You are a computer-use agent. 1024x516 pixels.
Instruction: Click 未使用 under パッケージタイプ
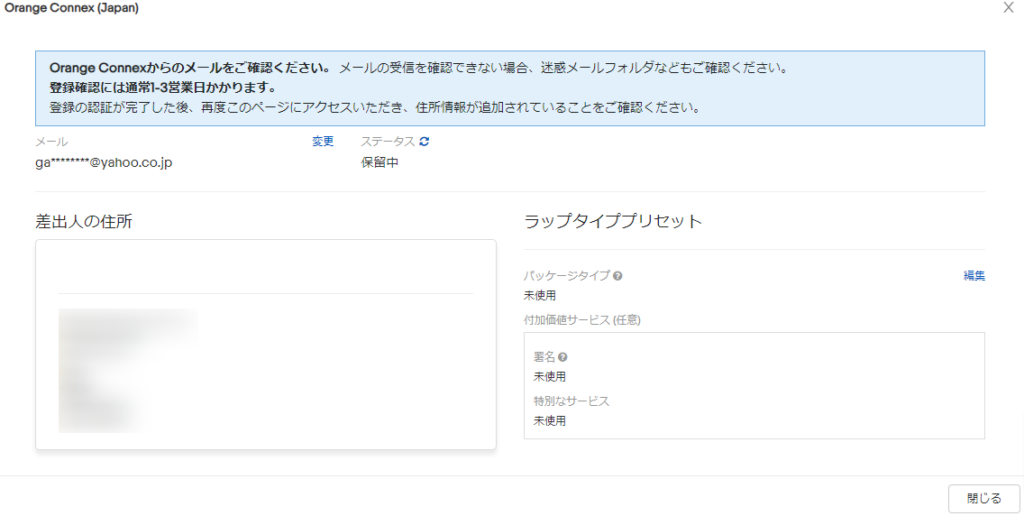[539, 295]
